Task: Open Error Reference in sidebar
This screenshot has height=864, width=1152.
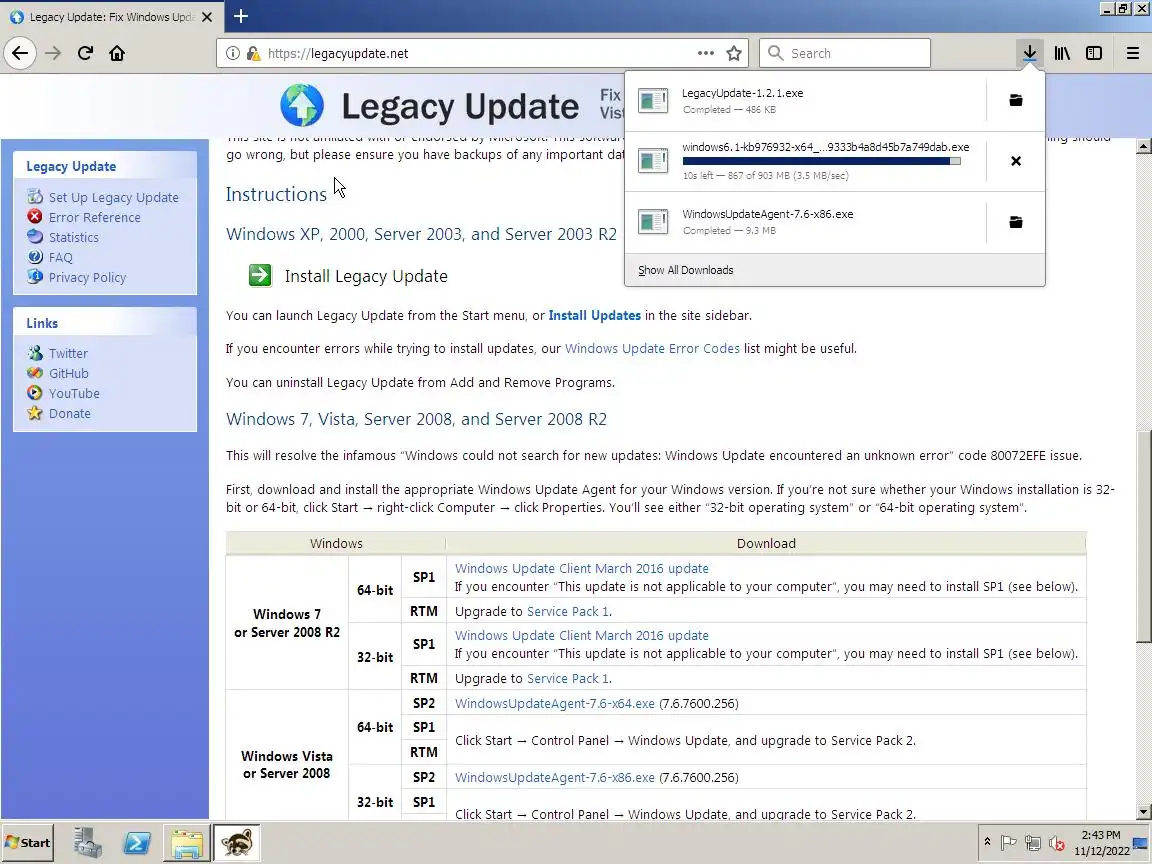Action: [94, 217]
